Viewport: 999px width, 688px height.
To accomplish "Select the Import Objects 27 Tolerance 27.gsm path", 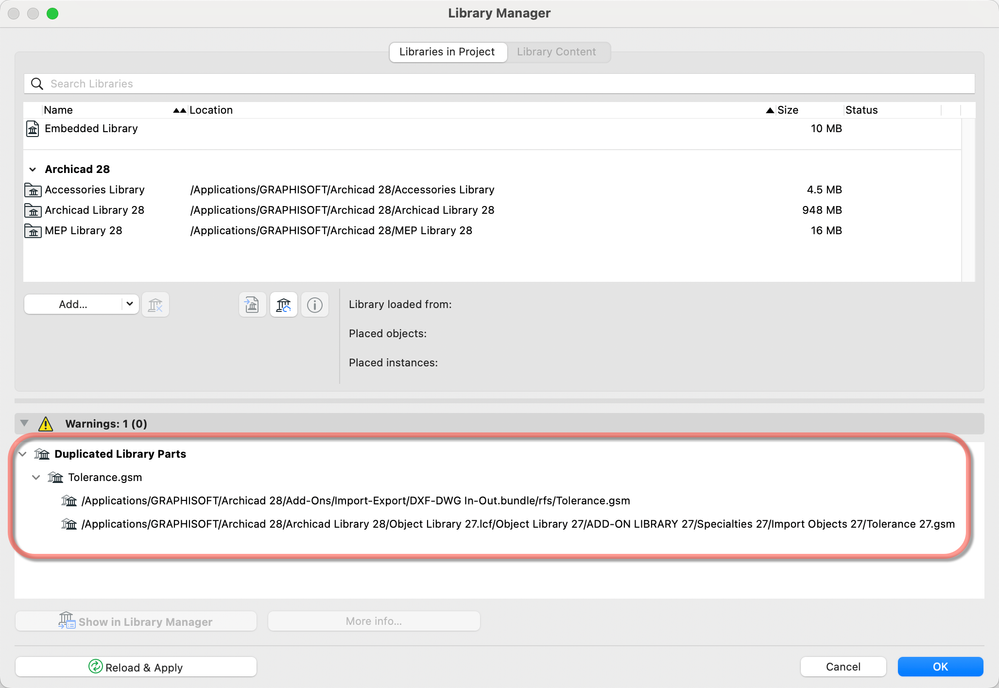I will coord(518,524).
